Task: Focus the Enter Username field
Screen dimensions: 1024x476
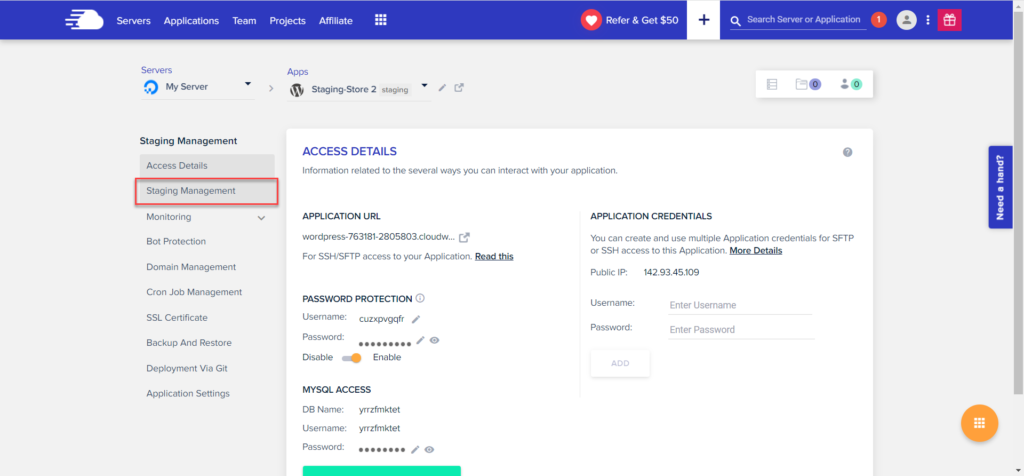Action: click(x=740, y=305)
